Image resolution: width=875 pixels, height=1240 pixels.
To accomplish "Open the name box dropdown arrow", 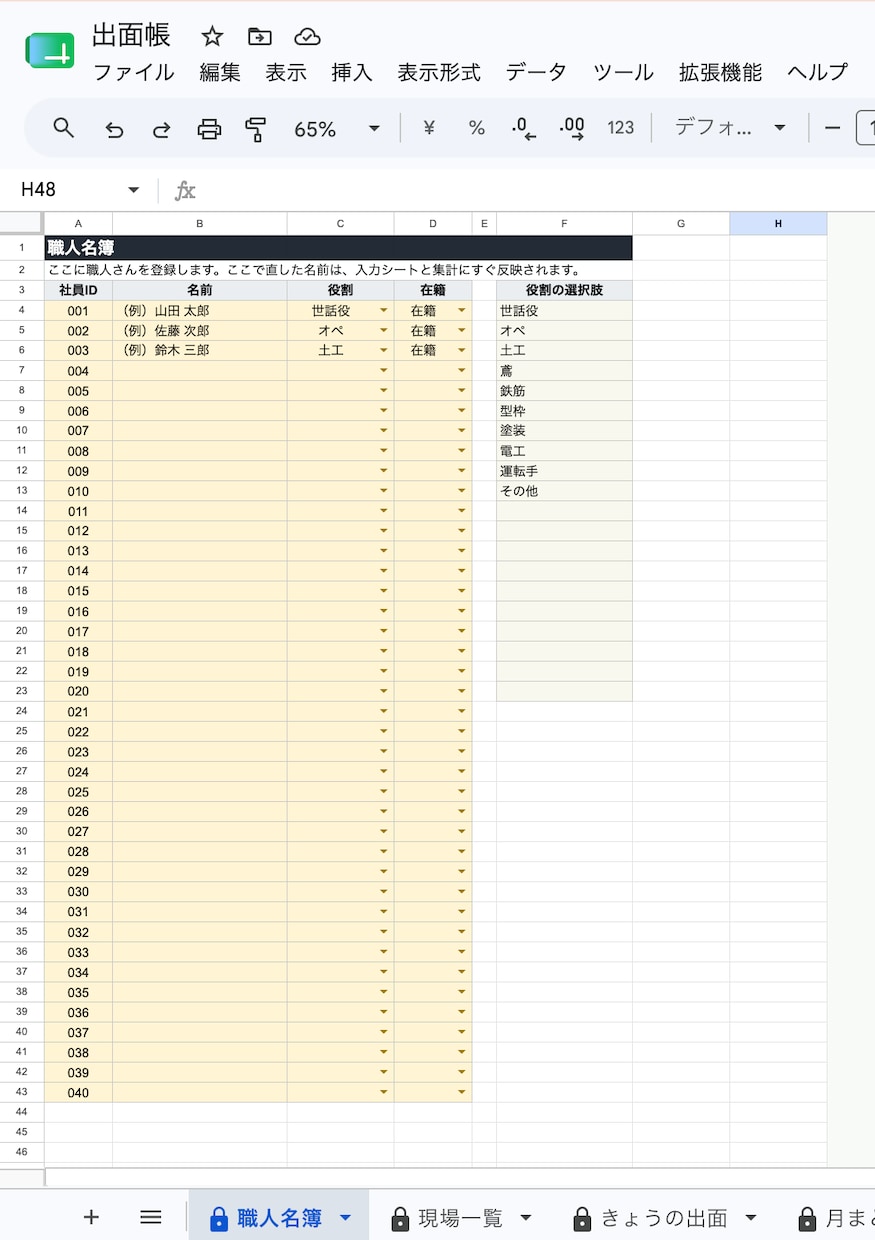I will pyautogui.click(x=133, y=190).
